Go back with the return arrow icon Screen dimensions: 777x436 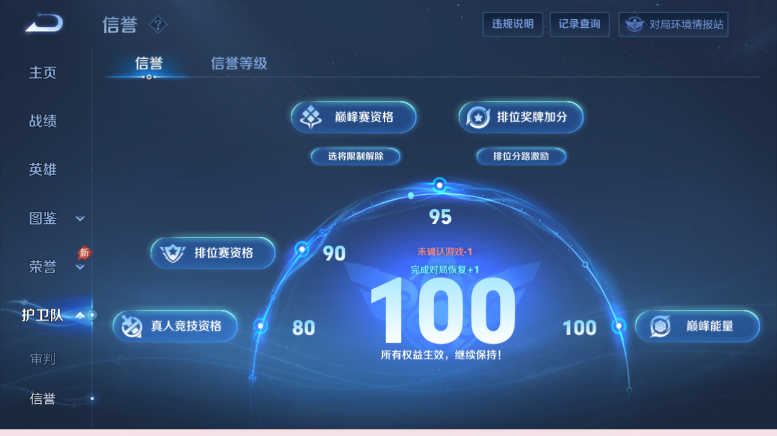45,23
